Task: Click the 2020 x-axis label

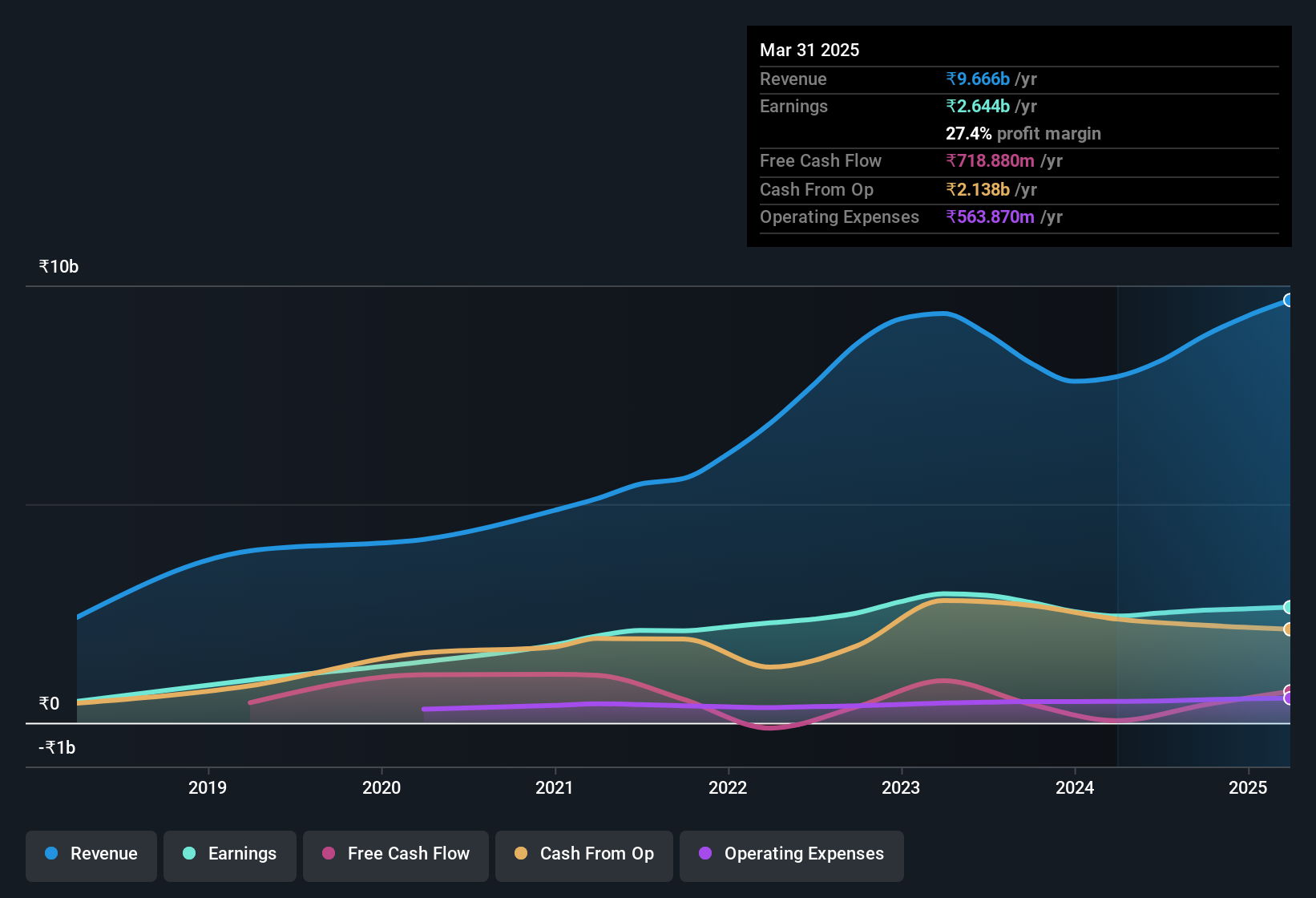Action: (x=381, y=787)
